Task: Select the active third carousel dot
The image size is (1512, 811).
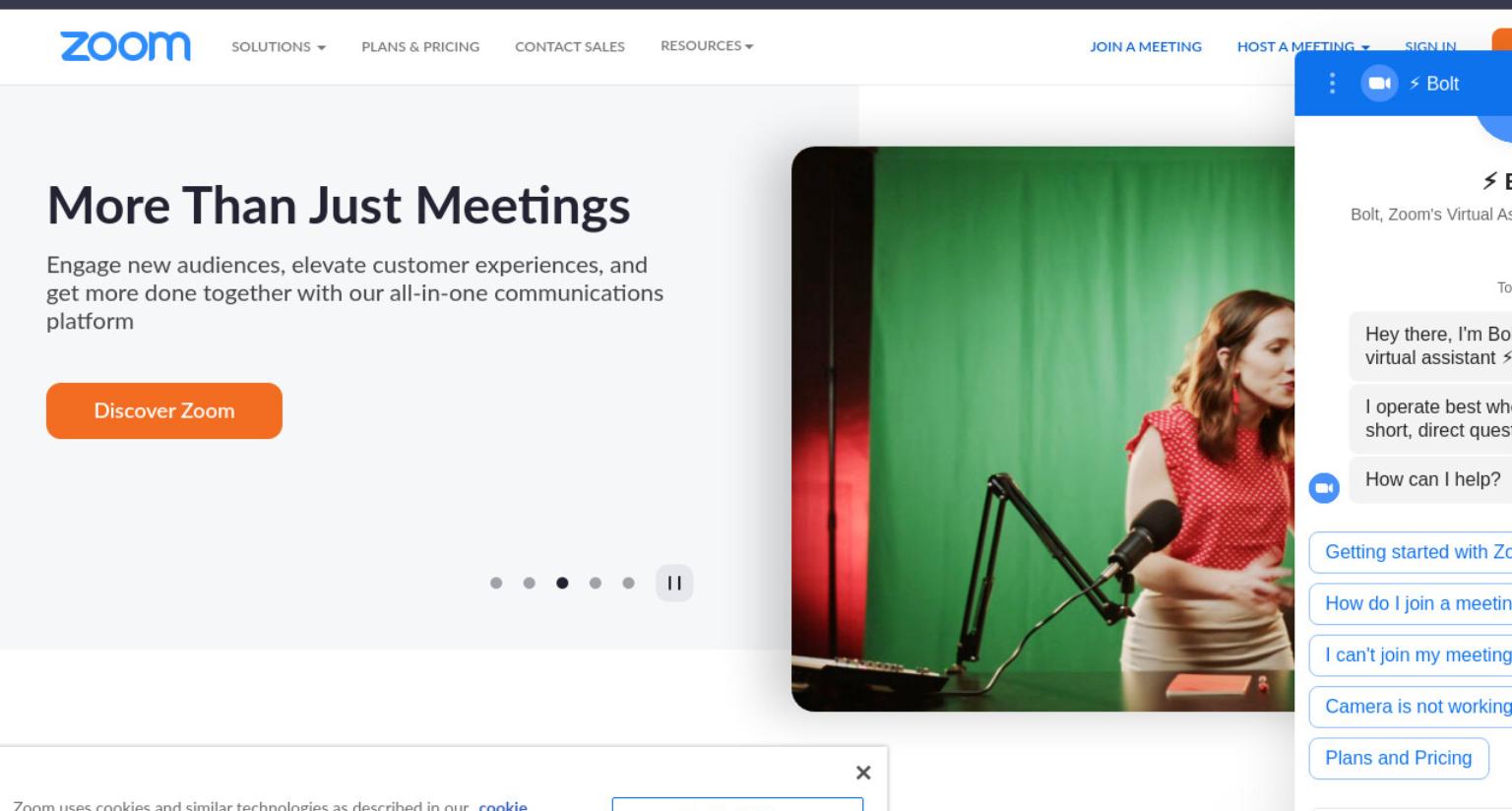Action: [x=562, y=583]
